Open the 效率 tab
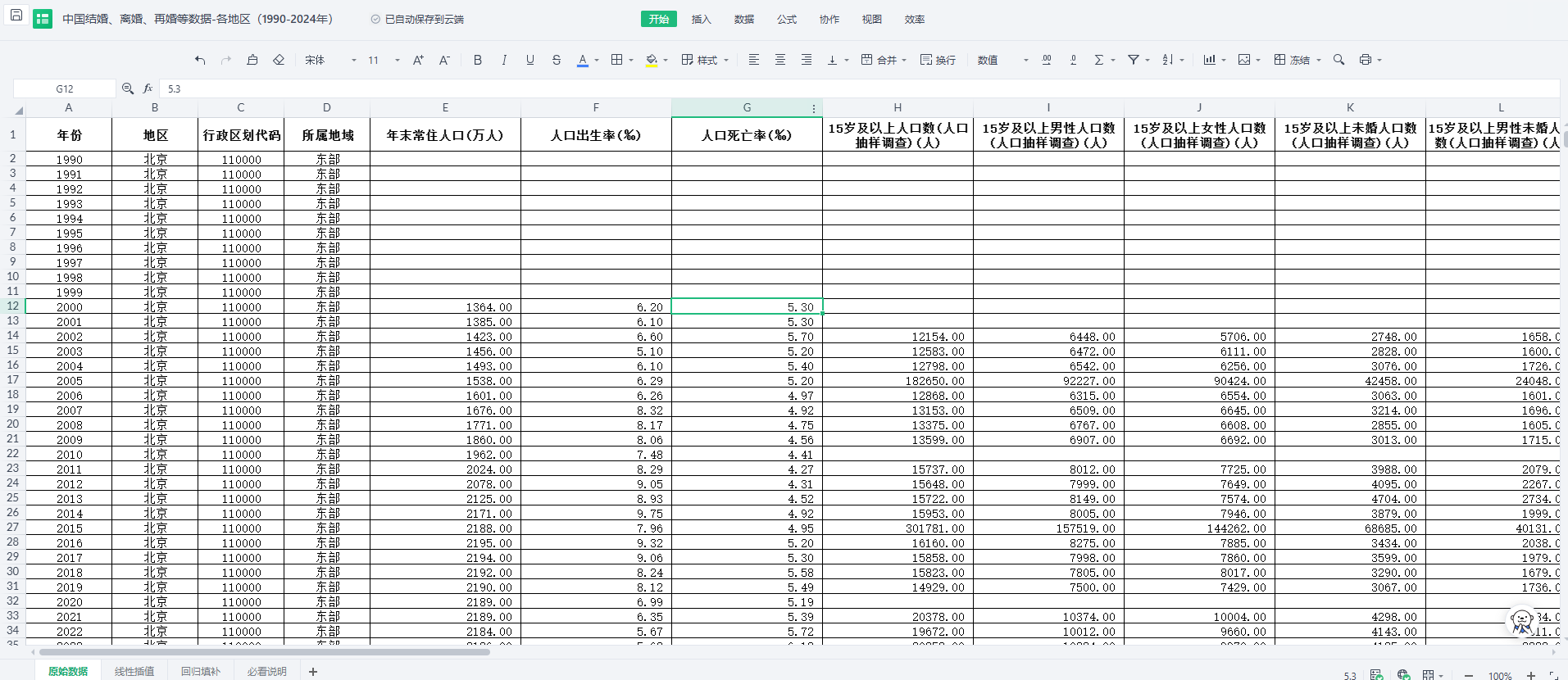 click(x=915, y=19)
